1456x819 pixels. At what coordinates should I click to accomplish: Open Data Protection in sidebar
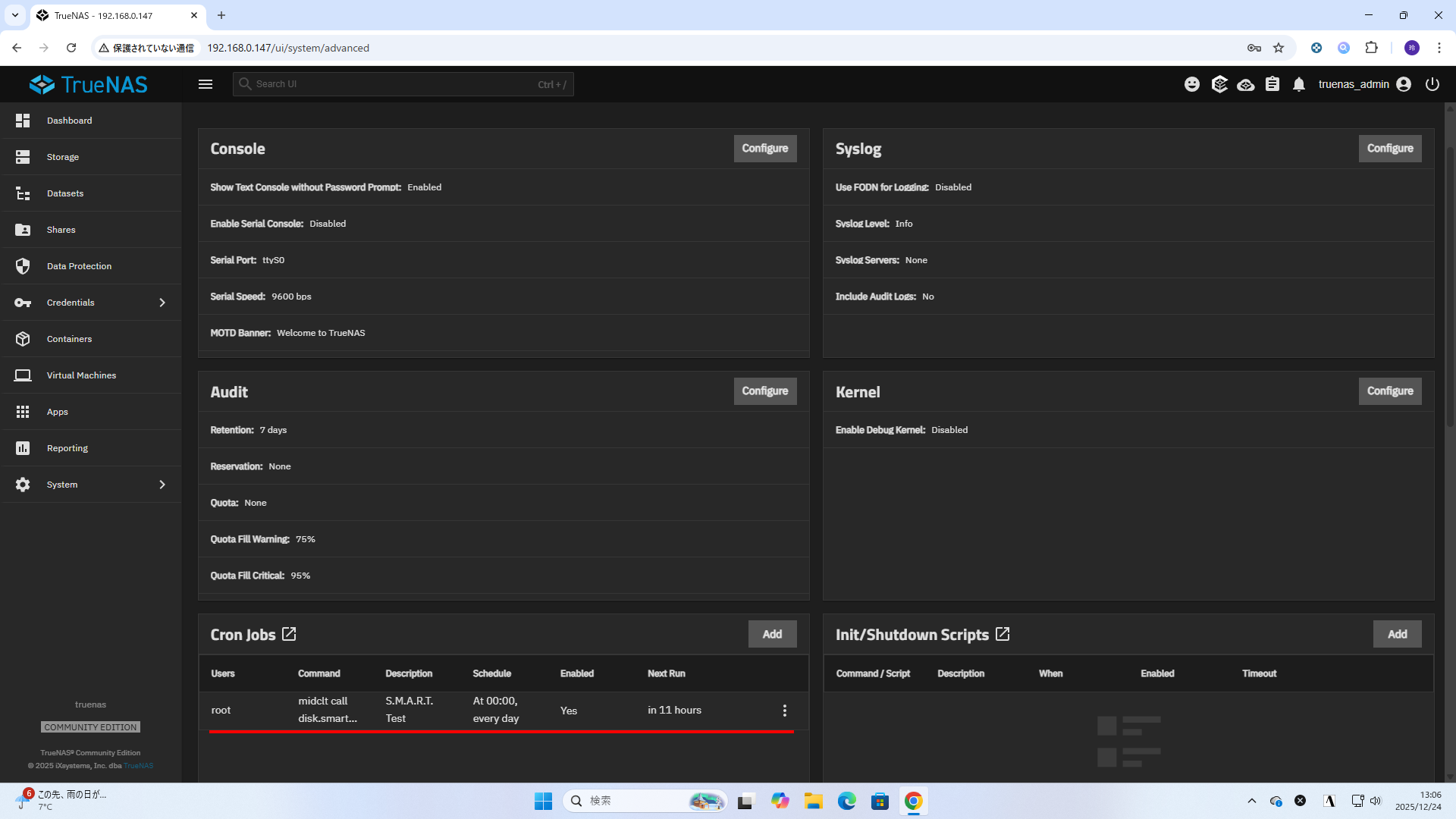[79, 266]
